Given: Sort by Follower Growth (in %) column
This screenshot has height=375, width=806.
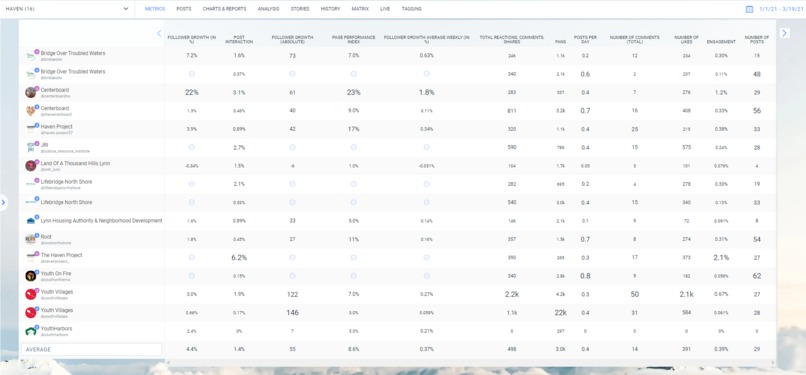Looking at the screenshot, I should pyautogui.click(x=191, y=39).
